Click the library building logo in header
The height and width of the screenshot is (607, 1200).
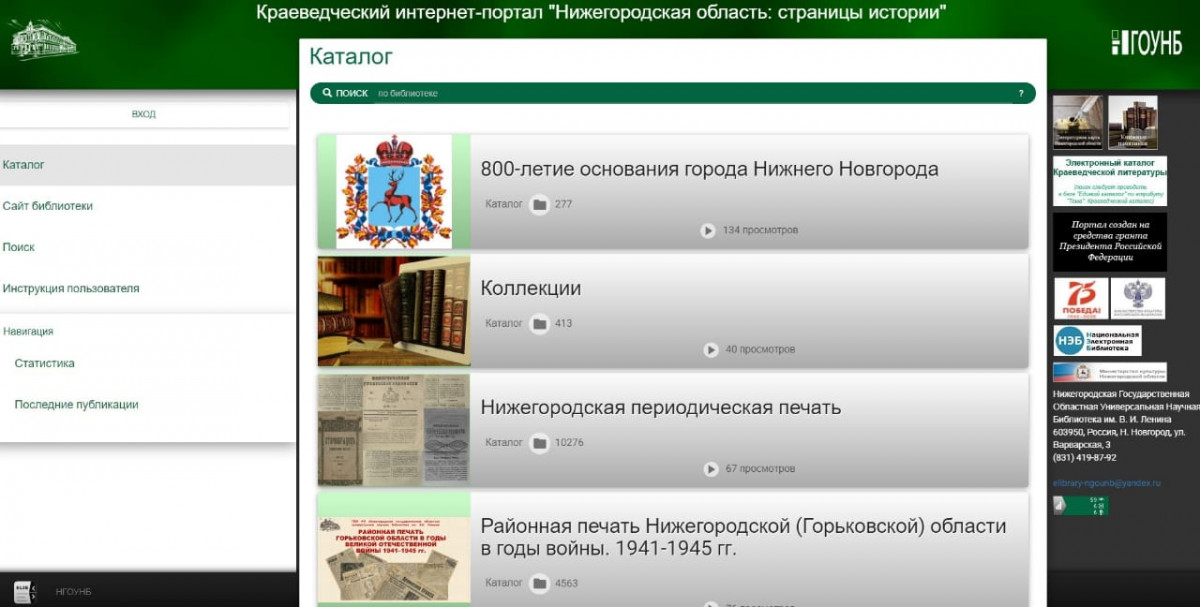[x=43, y=39]
